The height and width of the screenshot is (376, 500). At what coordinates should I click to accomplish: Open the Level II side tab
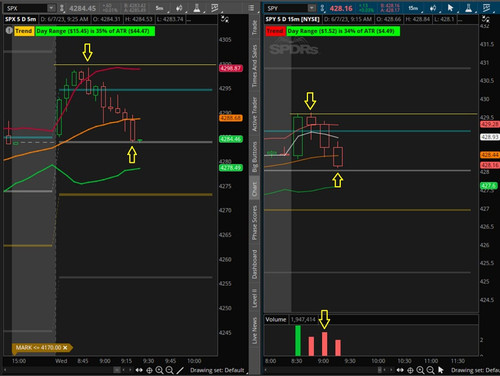coord(254,298)
